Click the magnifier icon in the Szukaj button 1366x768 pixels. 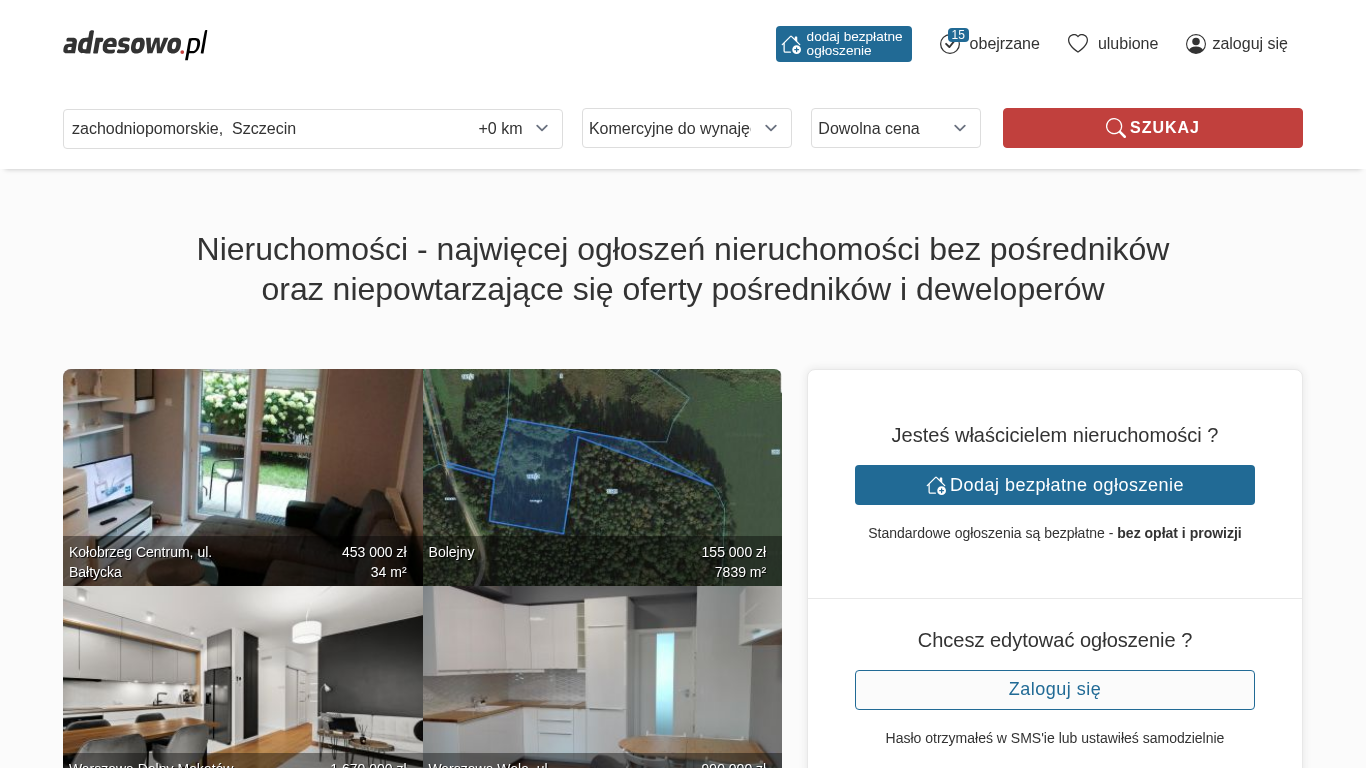(1115, 128)
